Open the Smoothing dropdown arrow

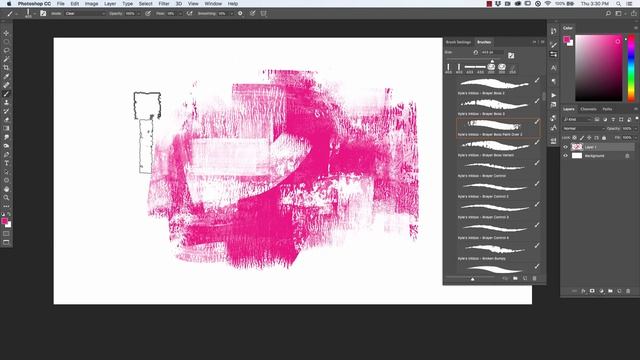[231, 13]
